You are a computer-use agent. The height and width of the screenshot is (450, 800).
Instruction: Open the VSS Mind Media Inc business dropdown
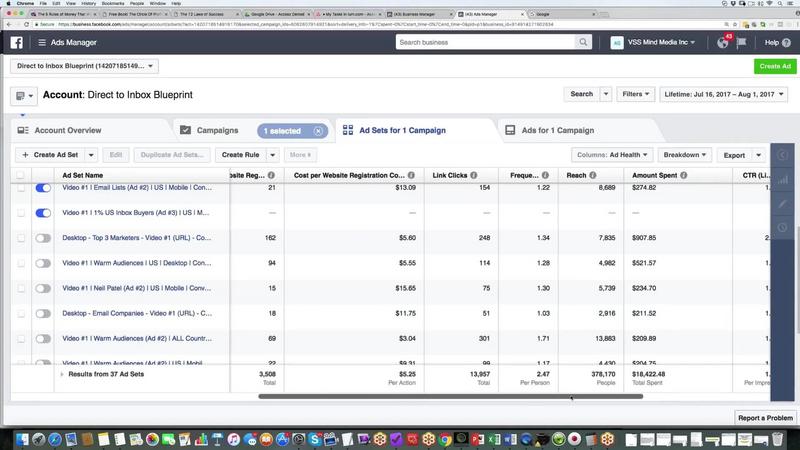661,42
